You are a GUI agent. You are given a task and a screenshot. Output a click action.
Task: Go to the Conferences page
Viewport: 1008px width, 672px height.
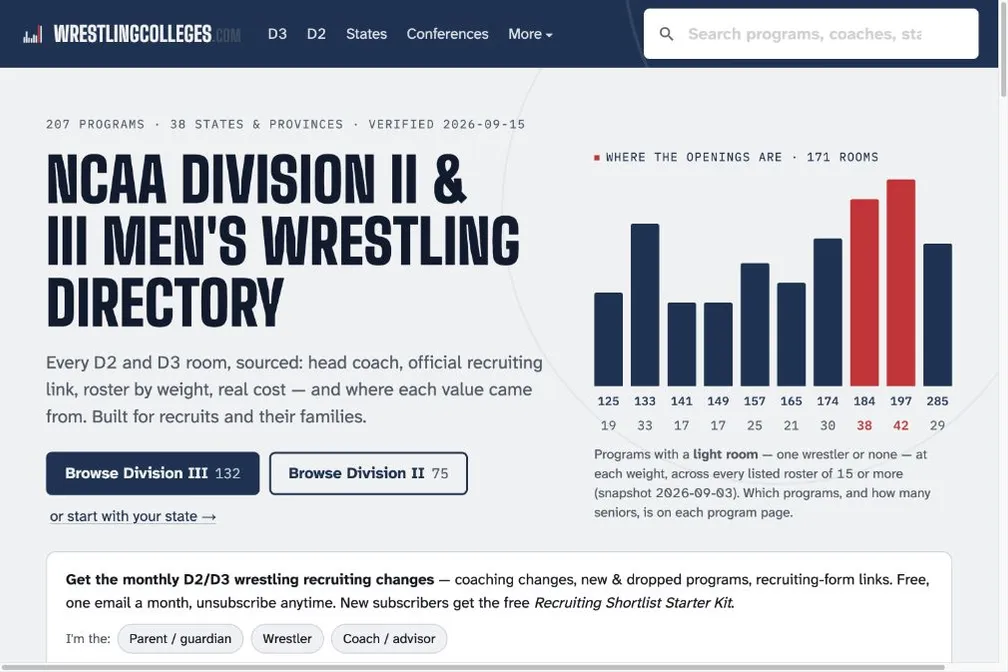pos(447,34)
